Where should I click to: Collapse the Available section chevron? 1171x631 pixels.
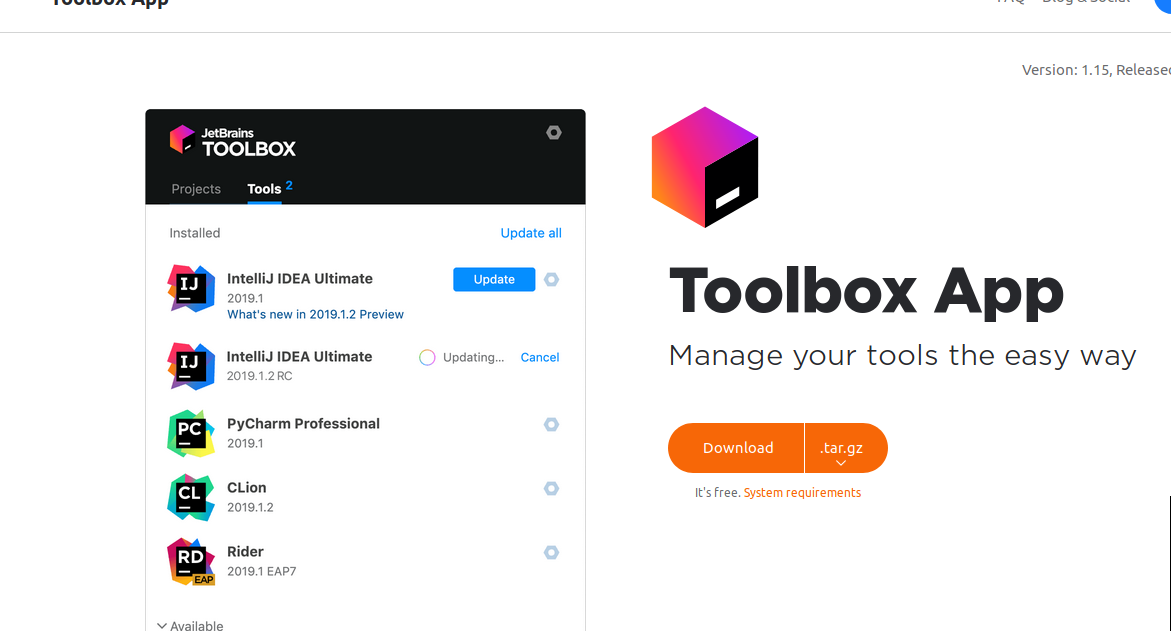pos(162,626)
